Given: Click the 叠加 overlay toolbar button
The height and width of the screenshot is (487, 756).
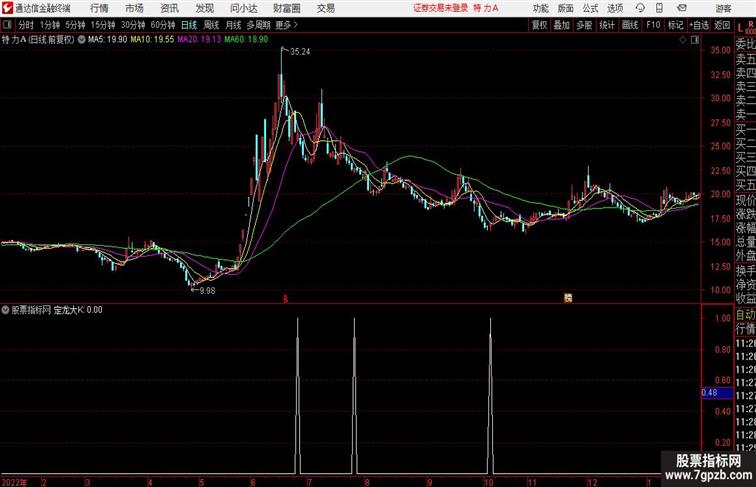Looking at the screenshot, I should 562,25.
